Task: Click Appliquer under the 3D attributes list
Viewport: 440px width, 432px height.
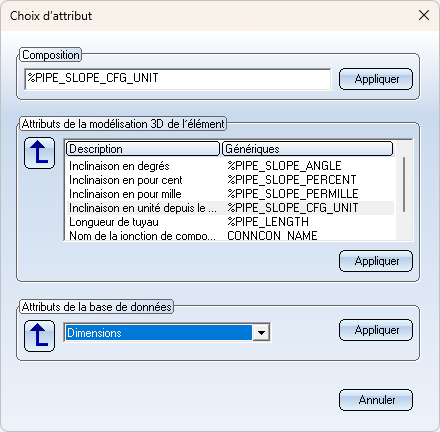Action: coord(376,261)
